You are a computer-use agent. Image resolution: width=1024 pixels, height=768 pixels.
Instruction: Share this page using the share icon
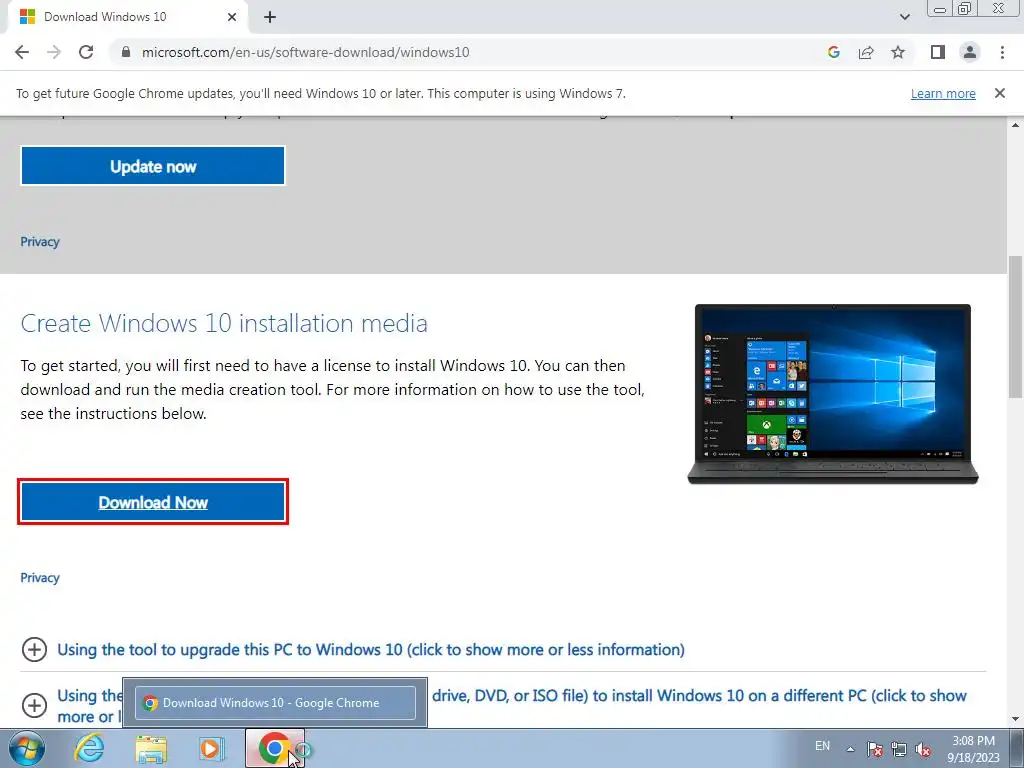click(x=866, y=52)
